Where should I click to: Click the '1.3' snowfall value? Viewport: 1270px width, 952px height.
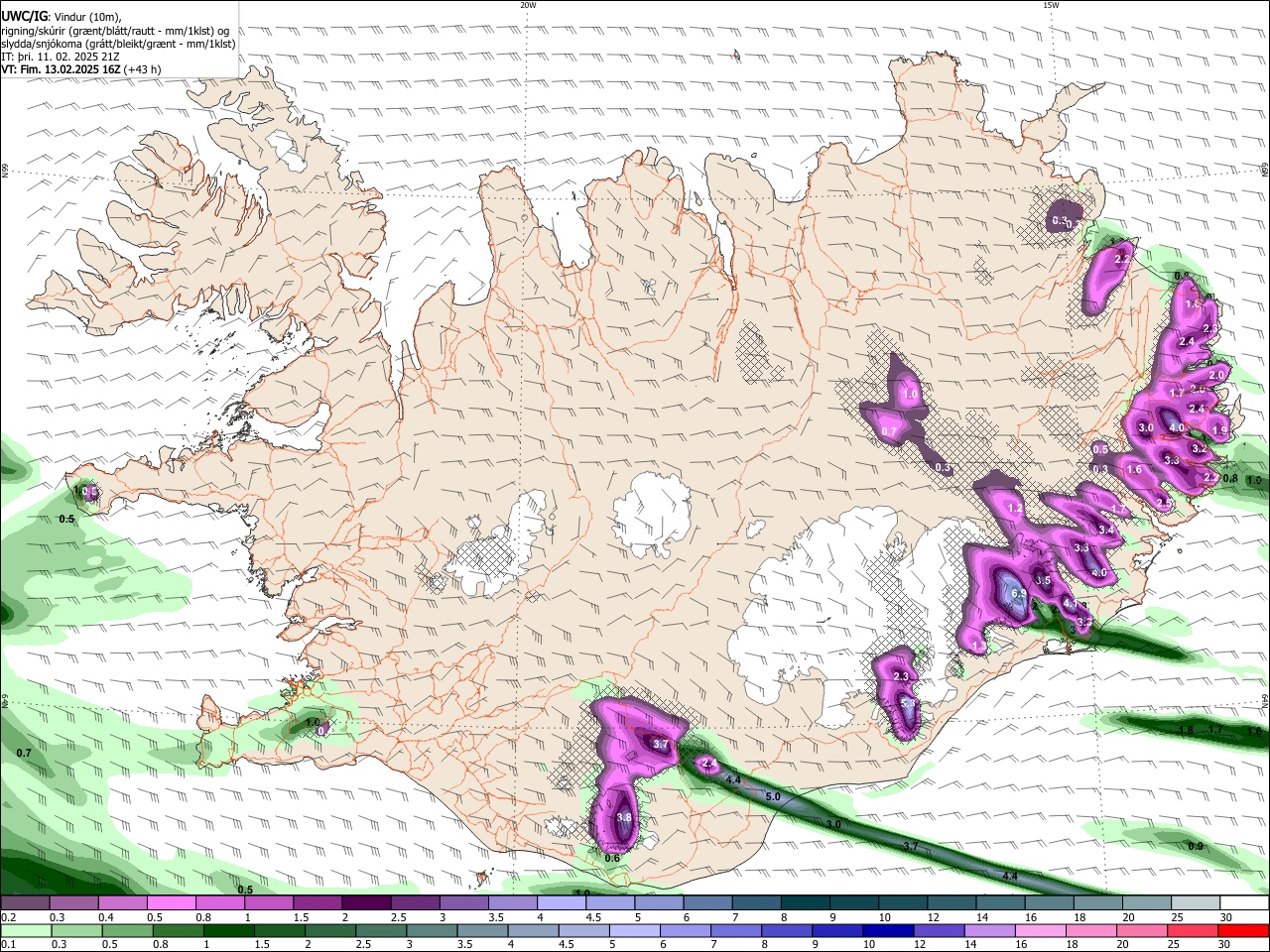coord(979,647)
